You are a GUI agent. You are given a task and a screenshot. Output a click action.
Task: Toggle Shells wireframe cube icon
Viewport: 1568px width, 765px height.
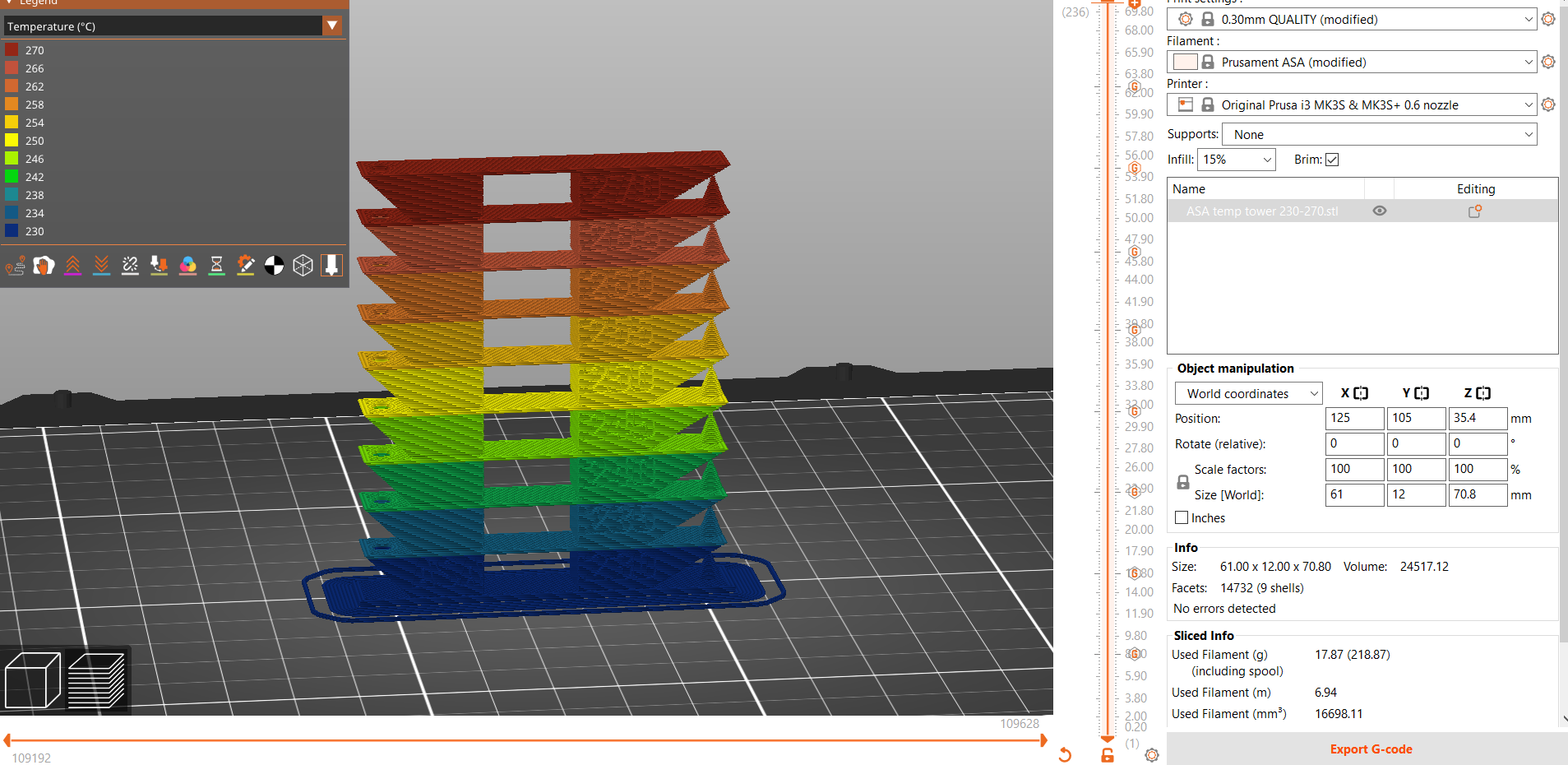click(x=303, y=265)
